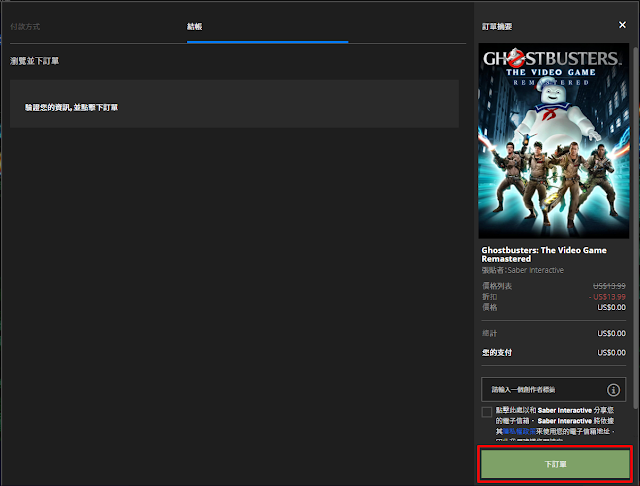This screenshot has width=640, height=486.
Task: Click the 總計 total row label
Action: 489,333
